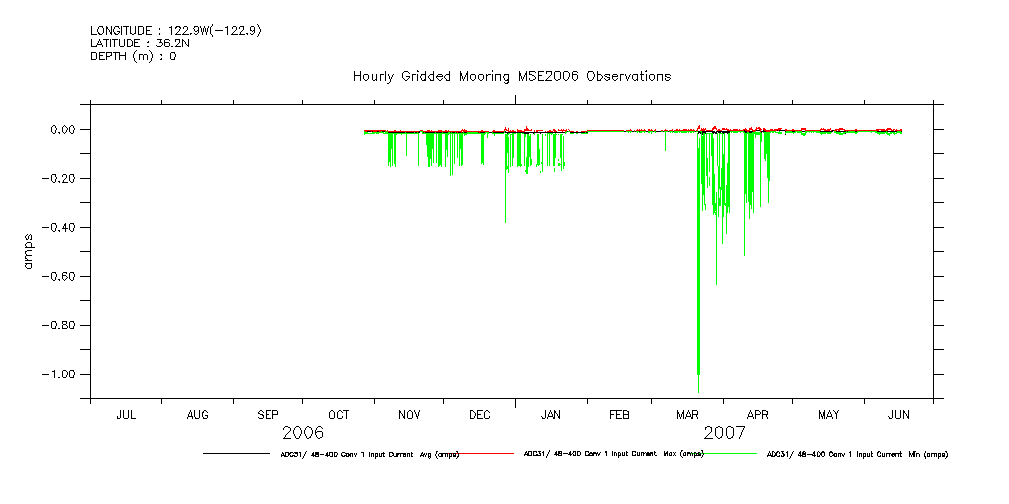Click the NOV month label on x-axis
The image size is (1009, 504).
409,414
